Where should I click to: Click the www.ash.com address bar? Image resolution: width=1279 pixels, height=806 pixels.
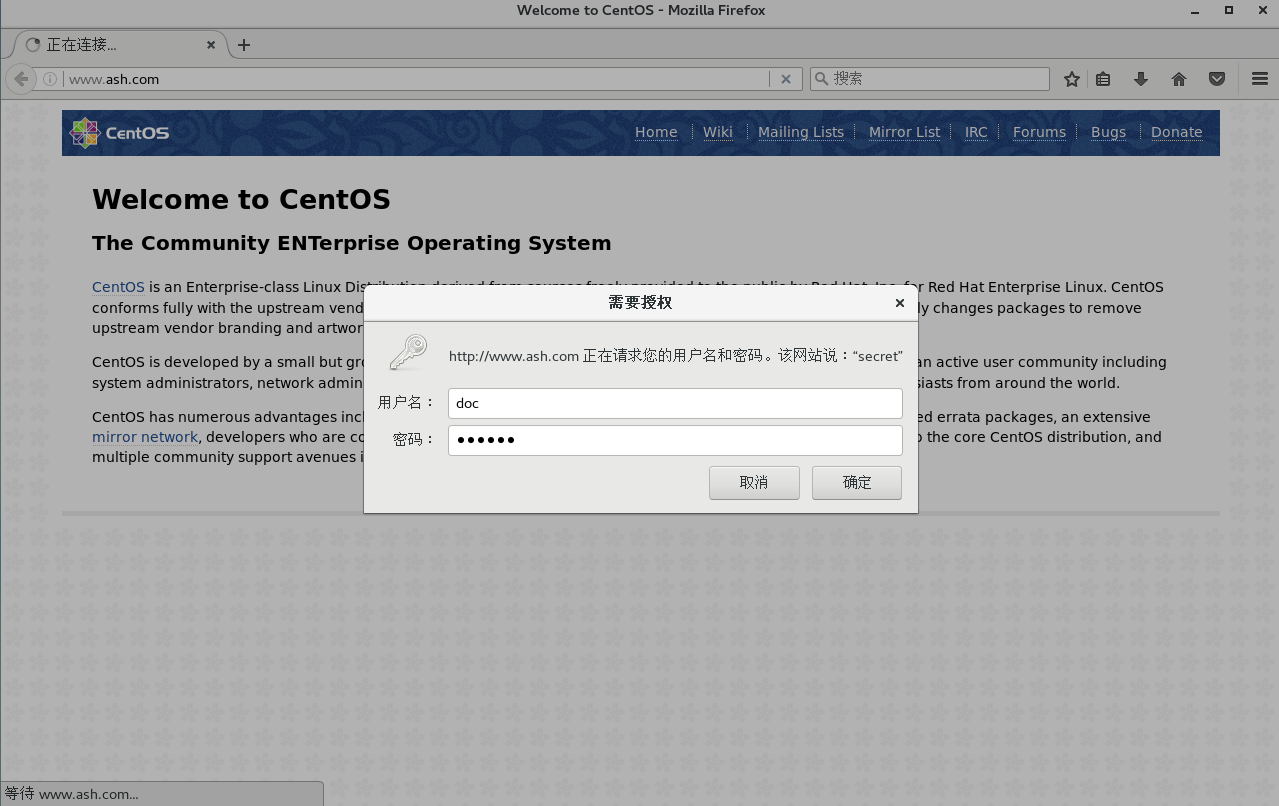tap(415, 79)
